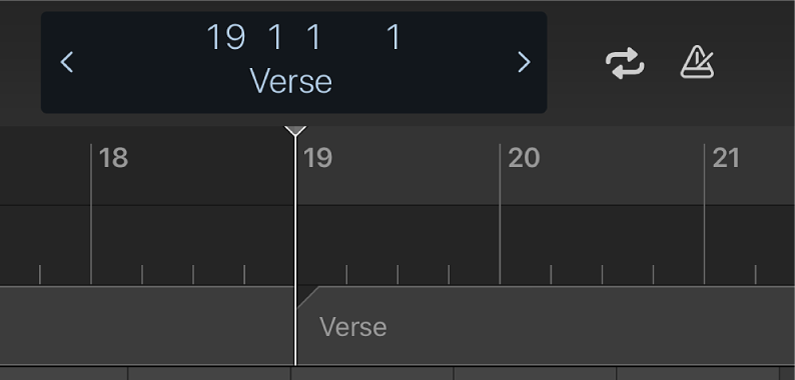Click the lower ruler lane after bar 20
Image resolution: width=795 pixels, height=380 pixels.
coord(601,245)
